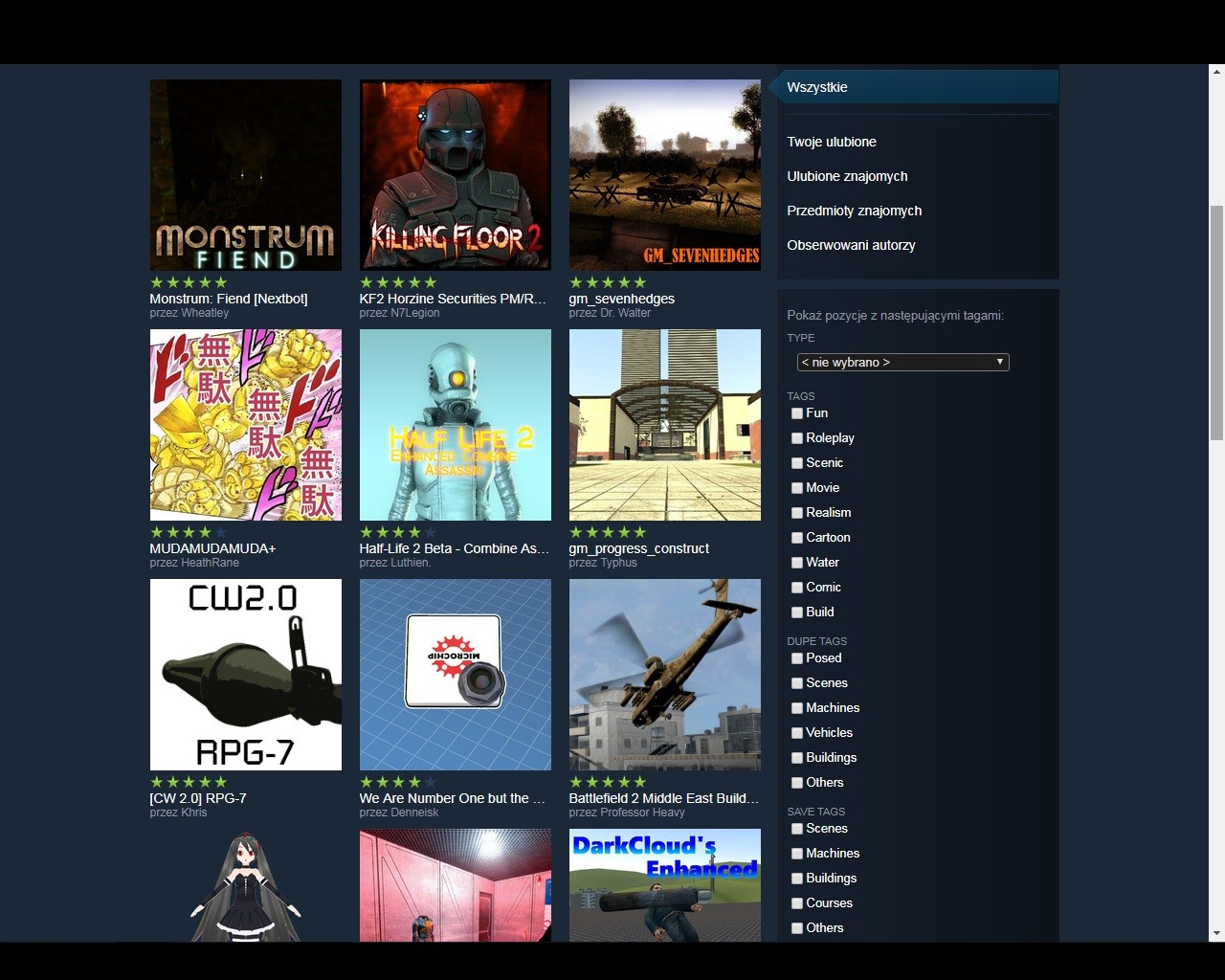Open the anime girl model thumbnail
The height and width of the screenshot is (980, 1225).
click(x=246, y=885)
